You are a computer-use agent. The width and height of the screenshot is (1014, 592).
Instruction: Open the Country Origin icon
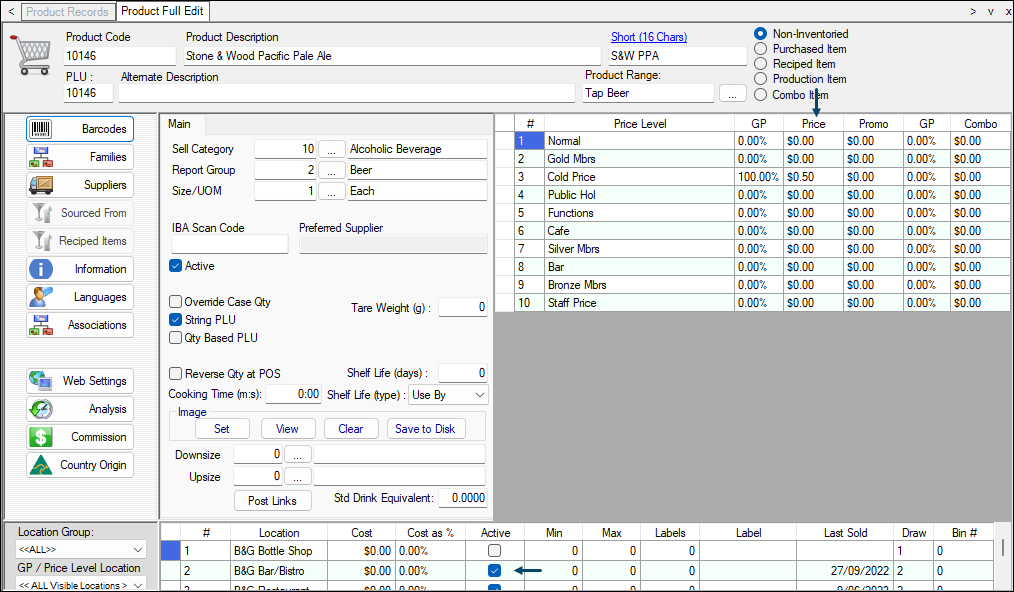(x=41, y=465)
